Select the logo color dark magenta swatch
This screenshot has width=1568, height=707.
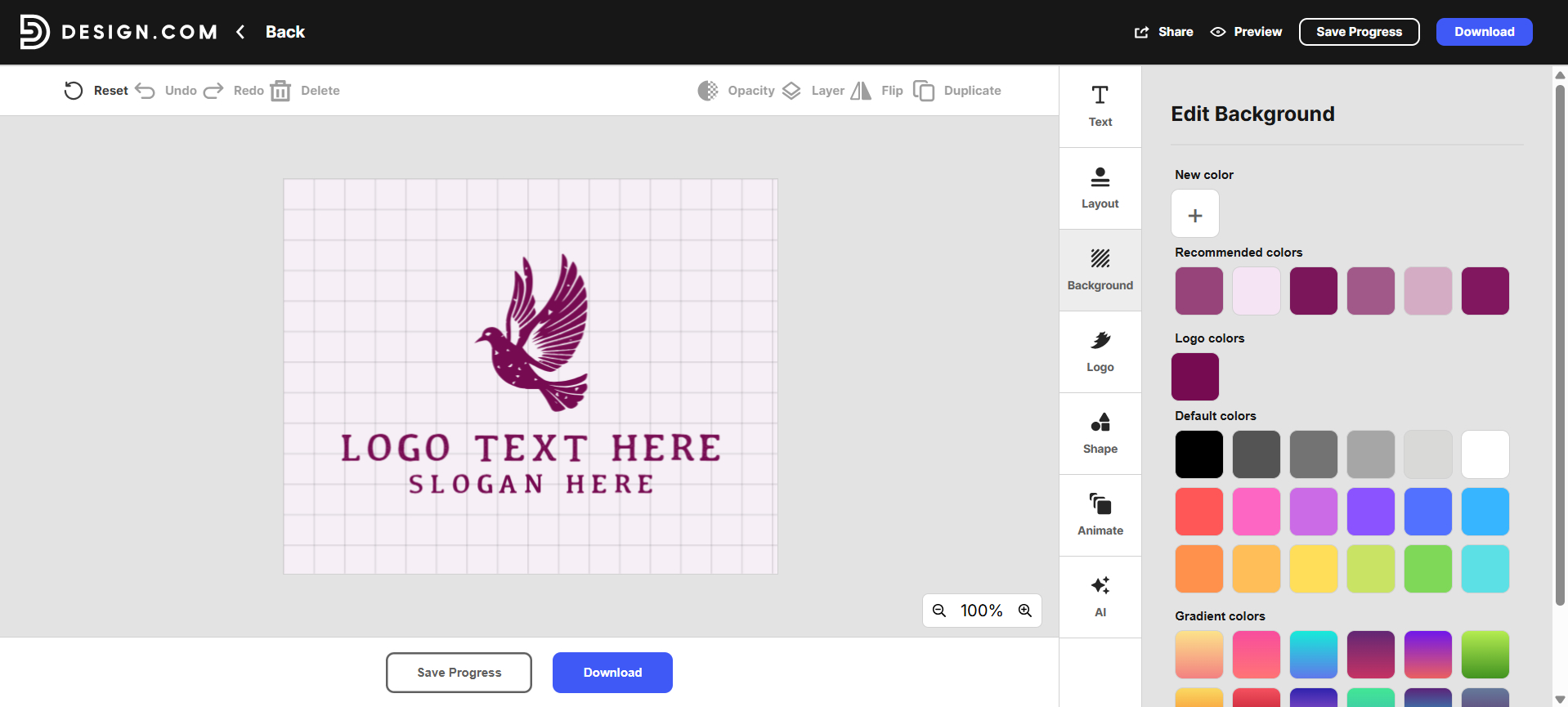tap(1195, 377)
